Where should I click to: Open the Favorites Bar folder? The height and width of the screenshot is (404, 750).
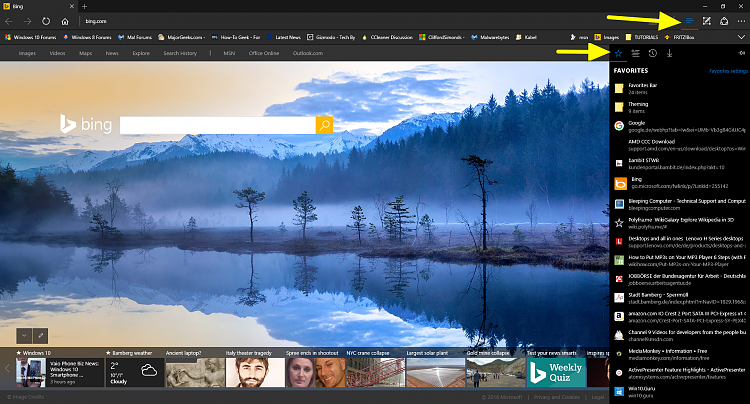pos(680,88)
